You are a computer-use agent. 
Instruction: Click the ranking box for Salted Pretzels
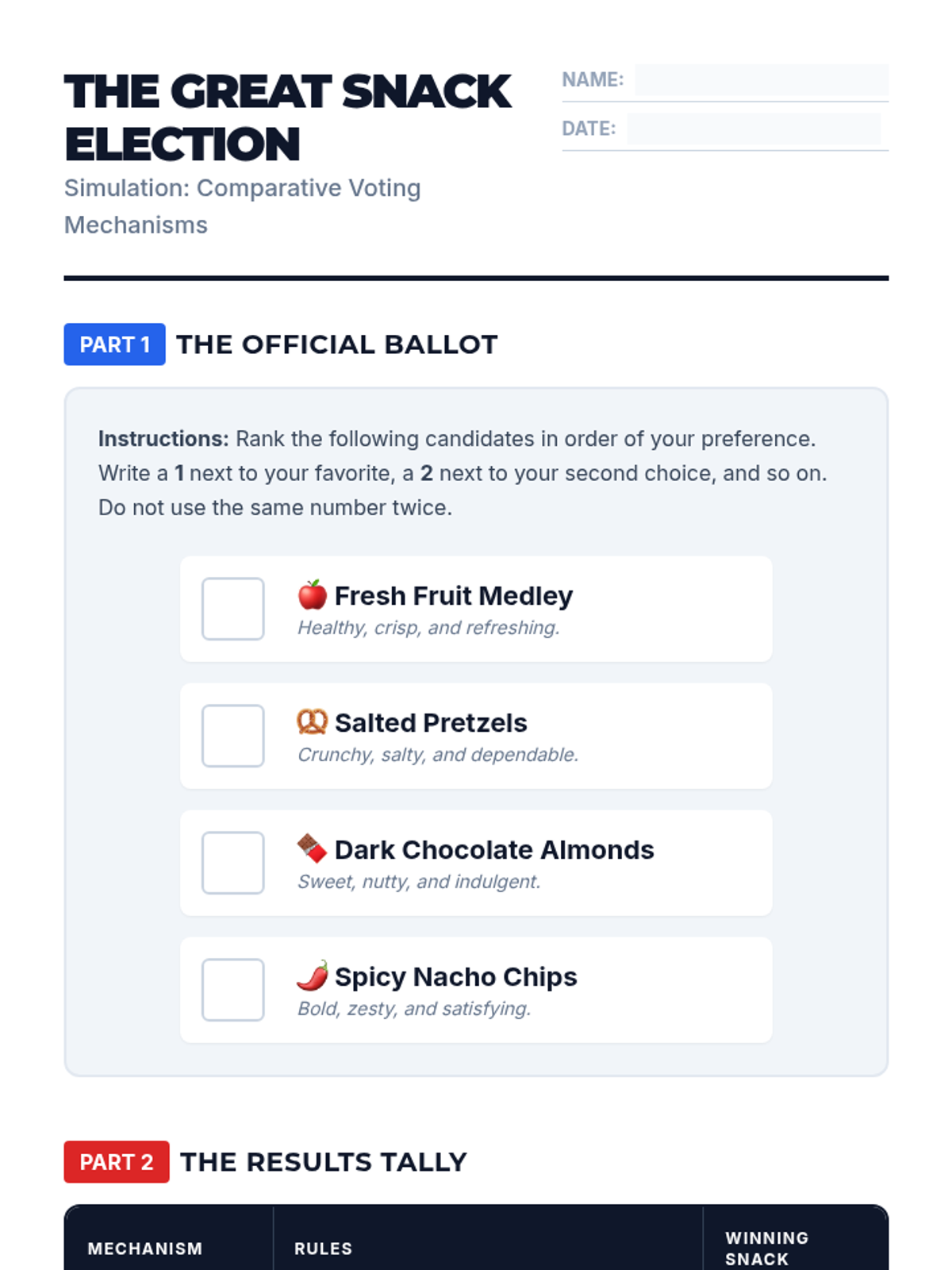(232, 736)
